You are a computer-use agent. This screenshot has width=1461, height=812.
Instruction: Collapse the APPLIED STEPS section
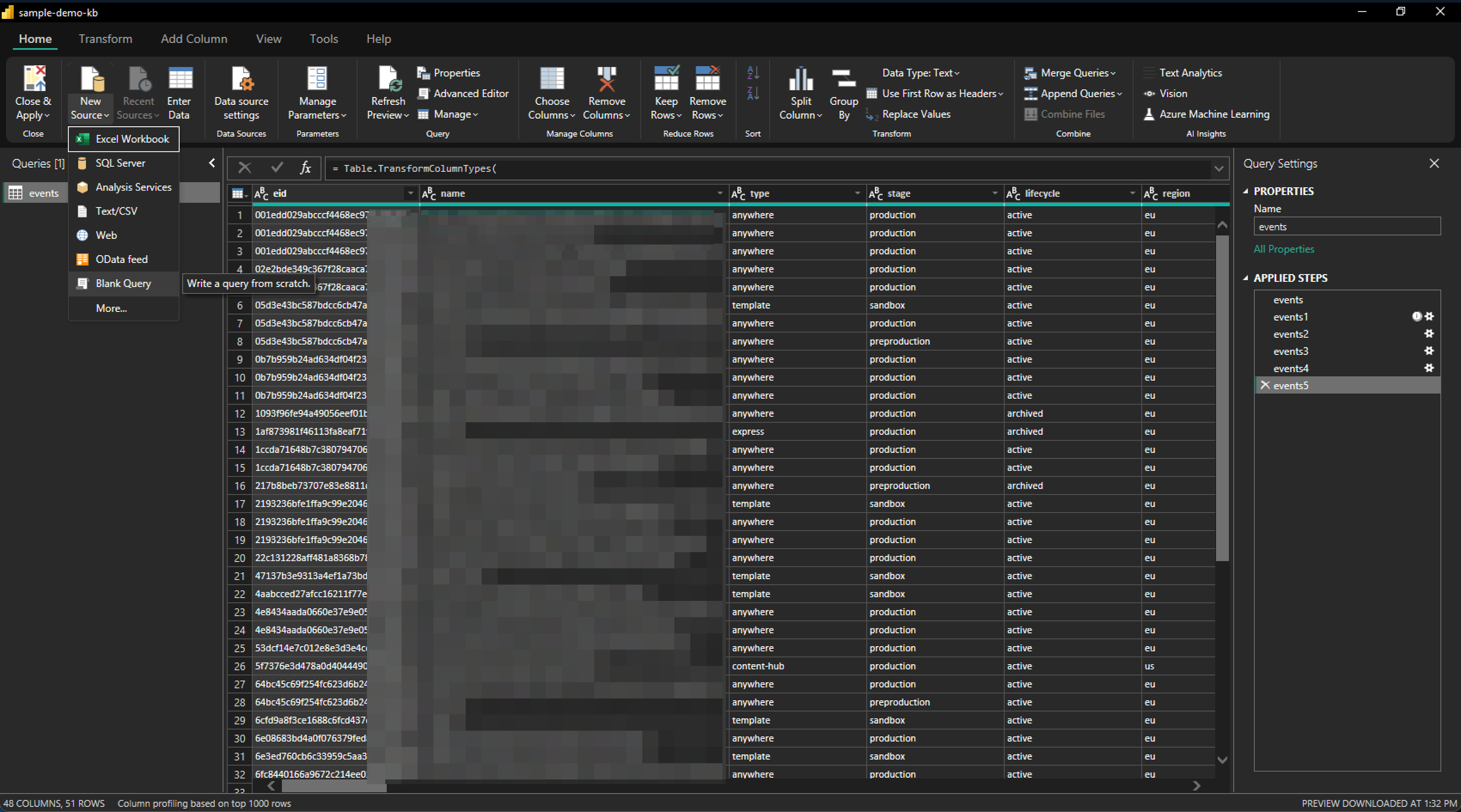(1246, 278)
